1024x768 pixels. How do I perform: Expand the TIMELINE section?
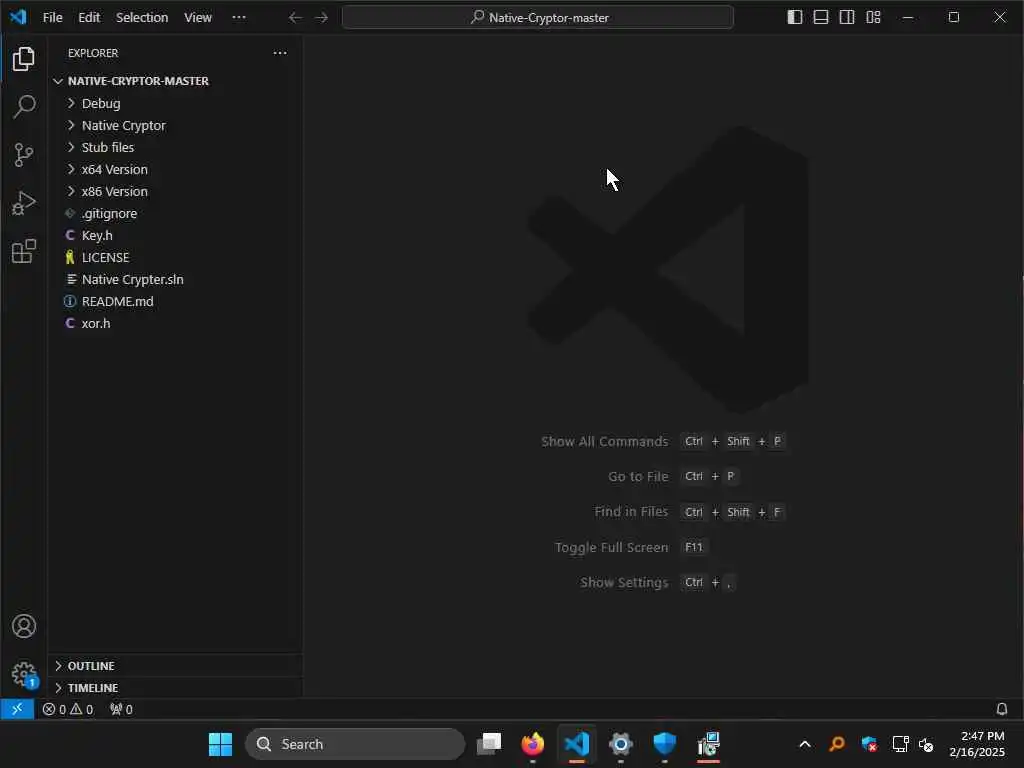pos(175,688)
